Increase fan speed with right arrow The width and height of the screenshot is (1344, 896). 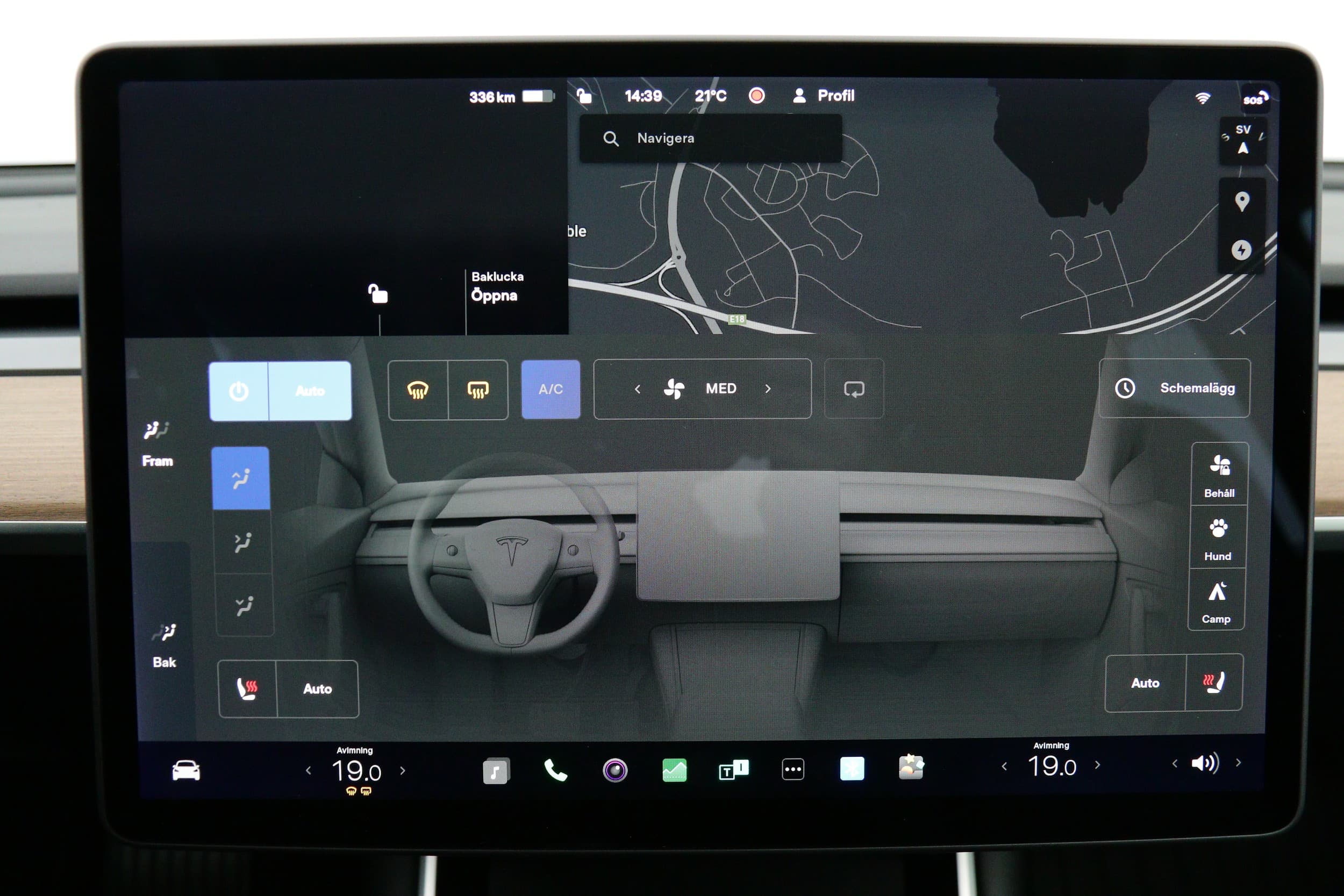point(768,389)
